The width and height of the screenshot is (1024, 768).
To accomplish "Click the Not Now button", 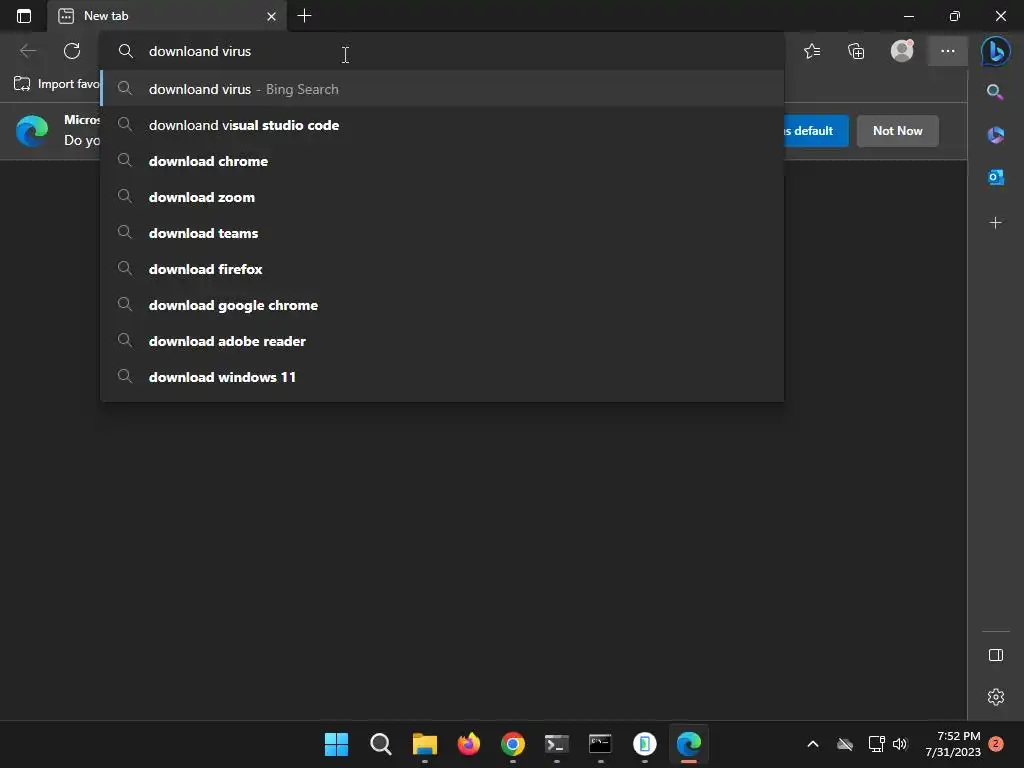I will [x=897, y=131].
